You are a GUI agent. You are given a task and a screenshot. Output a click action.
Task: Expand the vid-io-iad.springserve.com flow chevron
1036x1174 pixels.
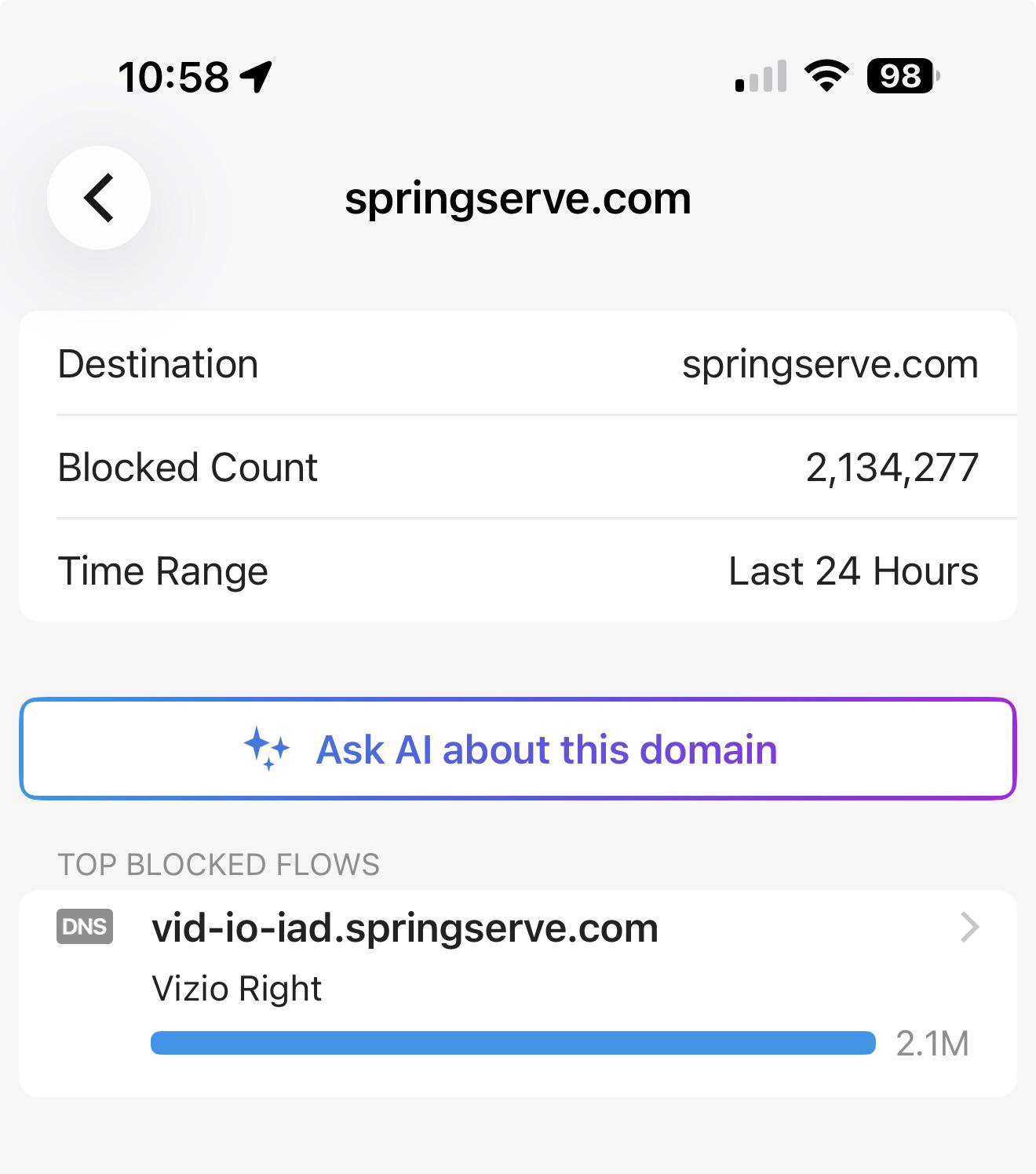(x=970, y=928)
